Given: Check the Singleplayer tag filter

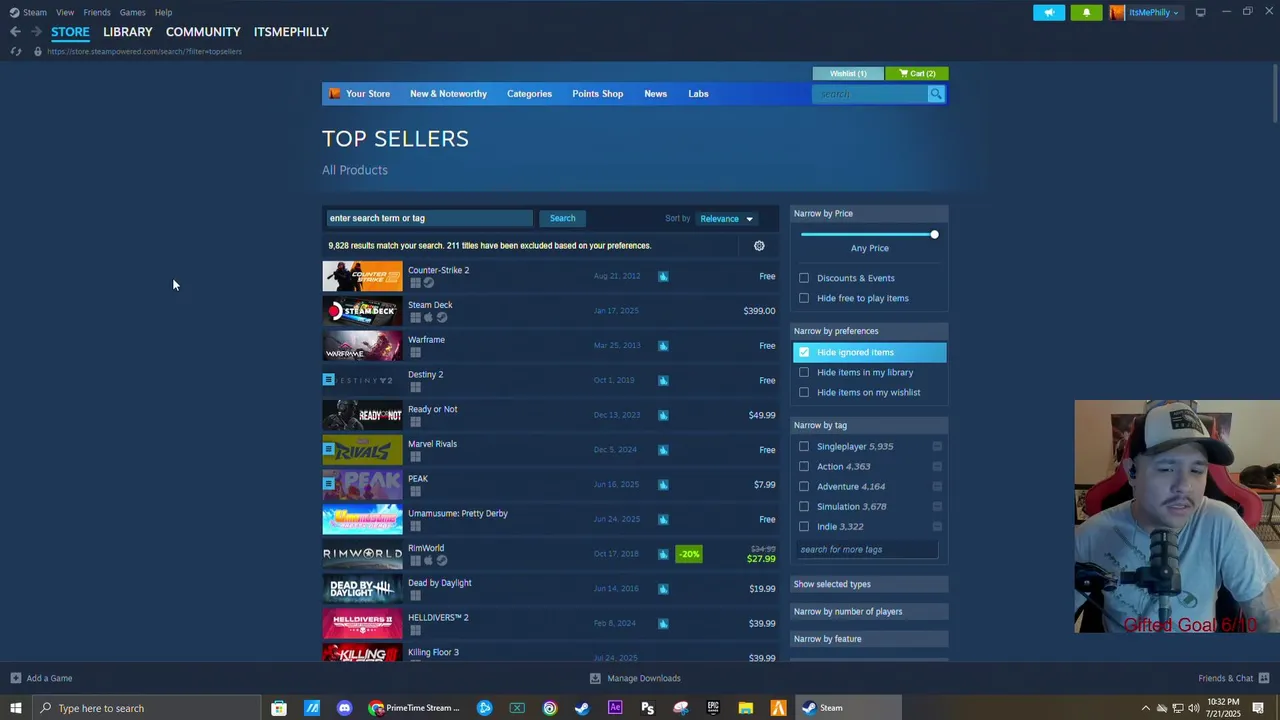Looking at the screenshot, I should [x=804, y=446].
